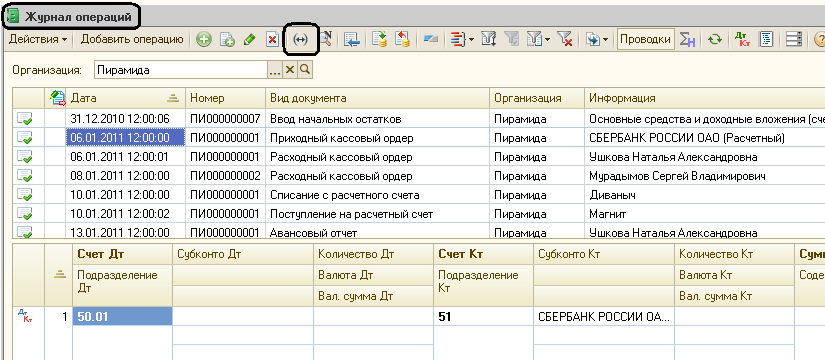Click posted-document icon of 31.12.2010 row
This screenshot has height=360, width=825.
point(25,119)
